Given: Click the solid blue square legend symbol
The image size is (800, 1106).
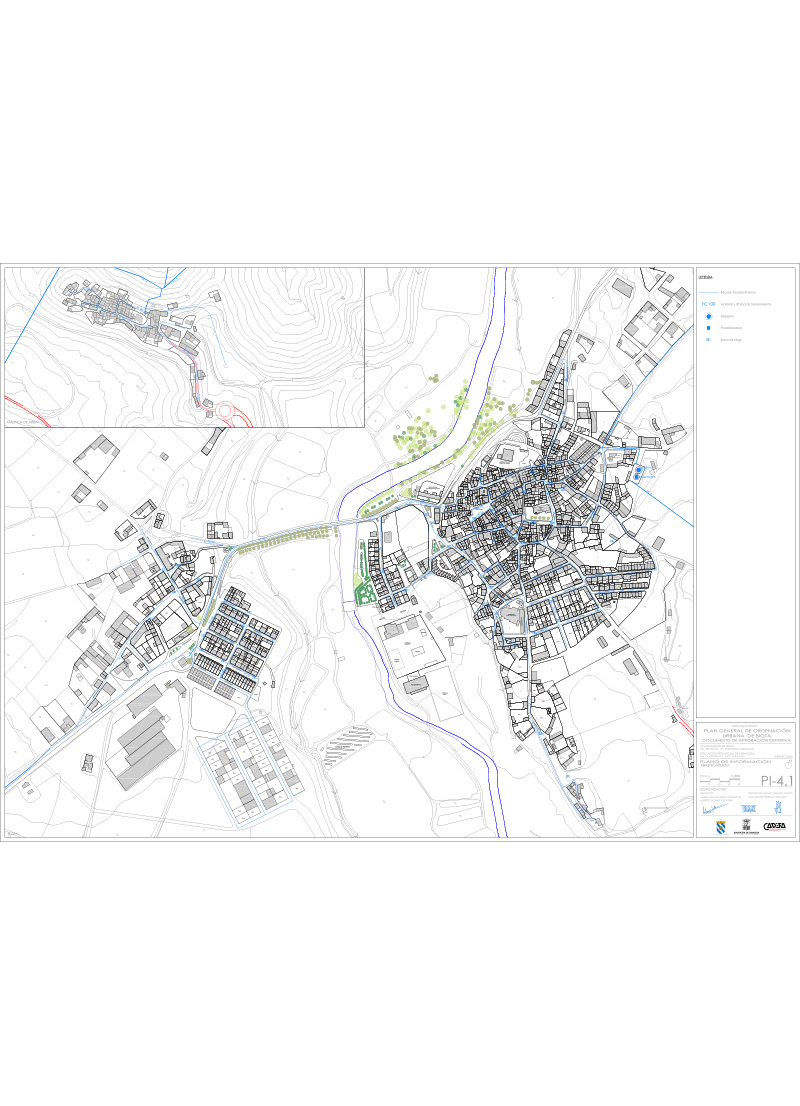Looking at the screenshot, I should click(x=708, y=327).
